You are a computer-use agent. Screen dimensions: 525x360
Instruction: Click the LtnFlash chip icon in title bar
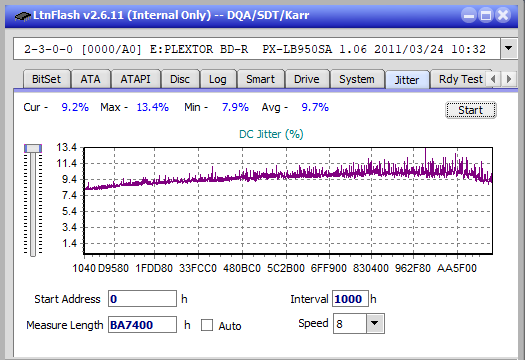[23, 16]
